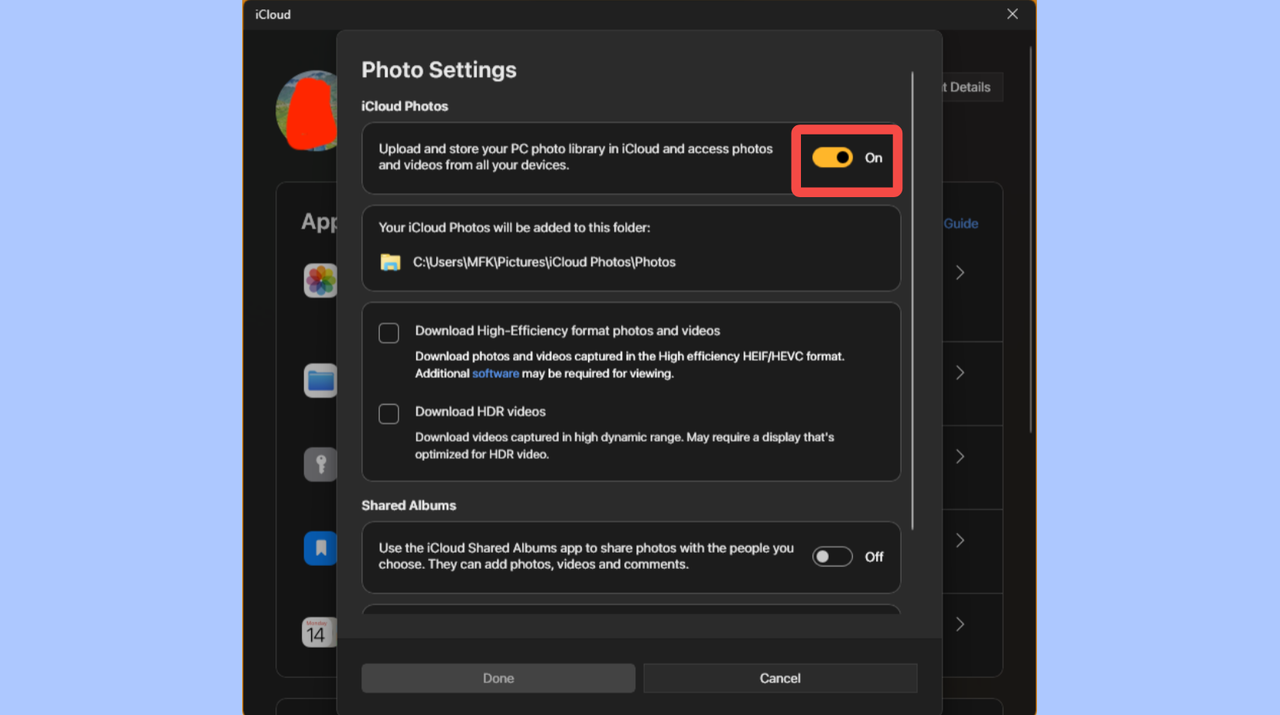The height and width of the screenshot is (715, 1280).
Task: Open the software link
Action: [495, 373]
